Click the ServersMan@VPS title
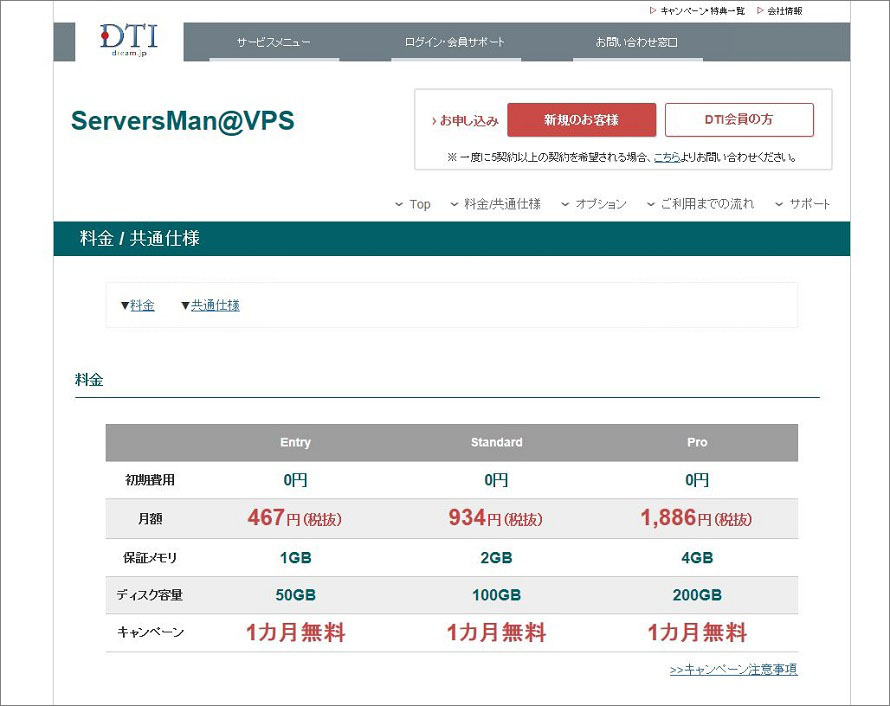Viewport: 890px width, 706px height. tap(183, 121)
